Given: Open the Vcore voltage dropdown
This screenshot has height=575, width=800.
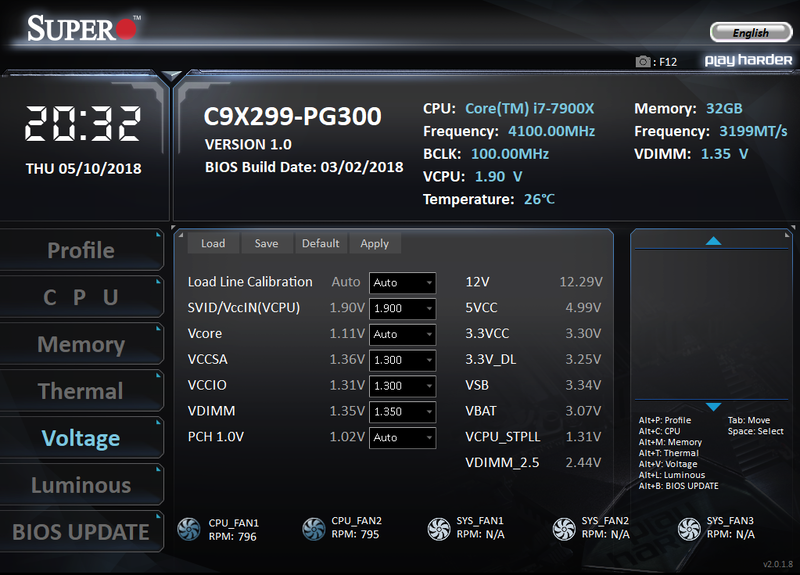Looking at the screenshot, I should (x=403, y=334).
